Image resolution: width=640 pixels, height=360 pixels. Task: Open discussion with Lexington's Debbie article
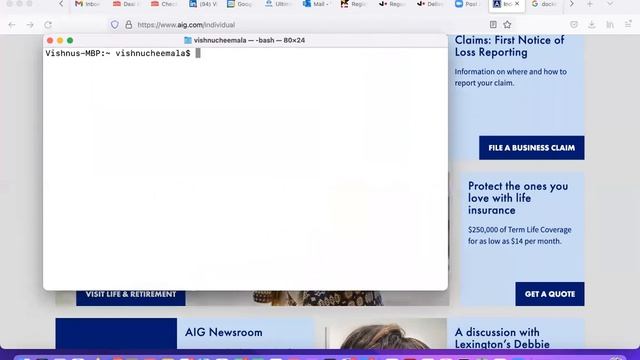tap(502, 338)
